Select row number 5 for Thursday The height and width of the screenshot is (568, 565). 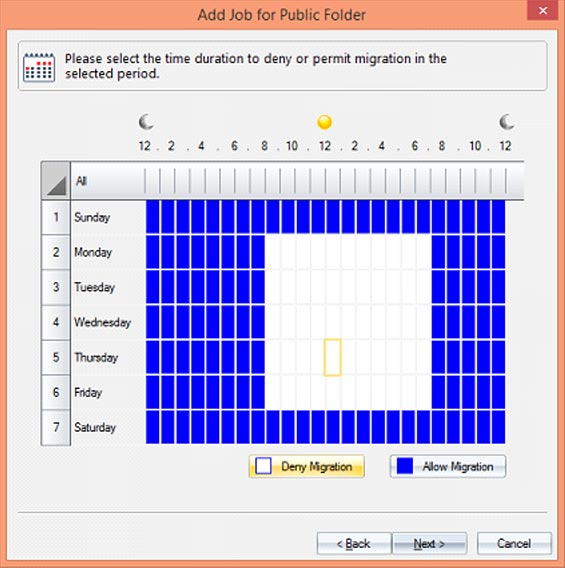56,357
